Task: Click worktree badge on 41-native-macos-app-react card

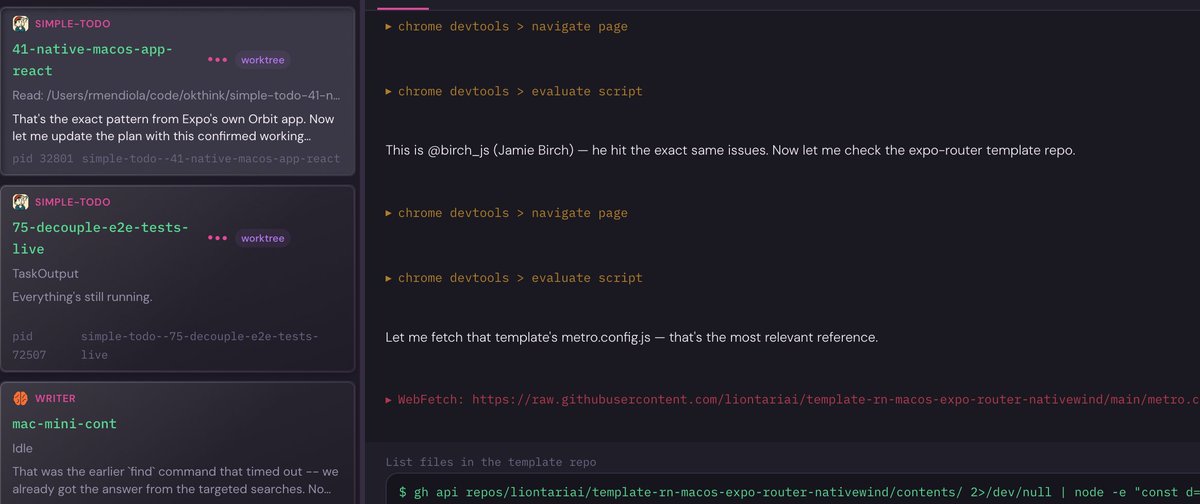Action: (x=262, y=60)
